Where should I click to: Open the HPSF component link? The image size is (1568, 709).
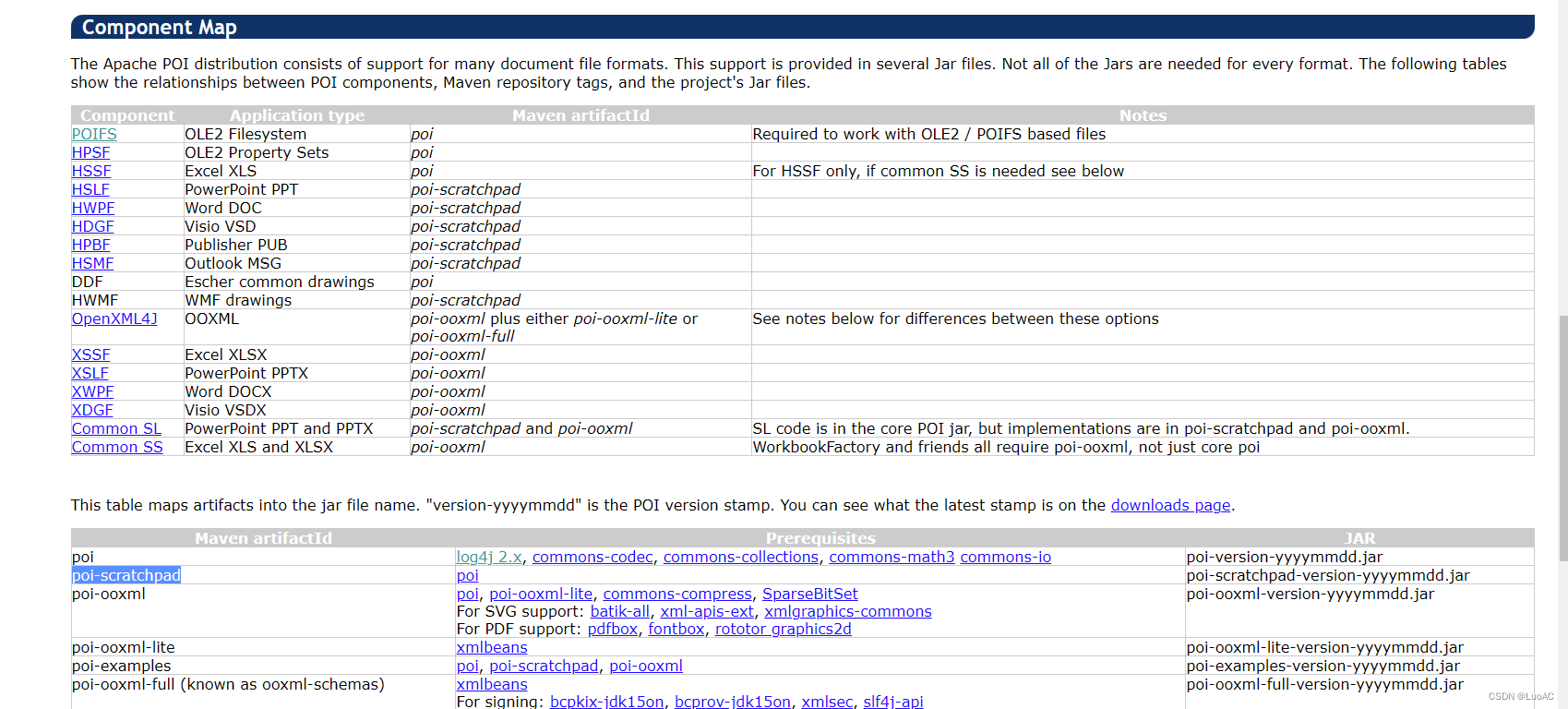click(x=90, y=152)
